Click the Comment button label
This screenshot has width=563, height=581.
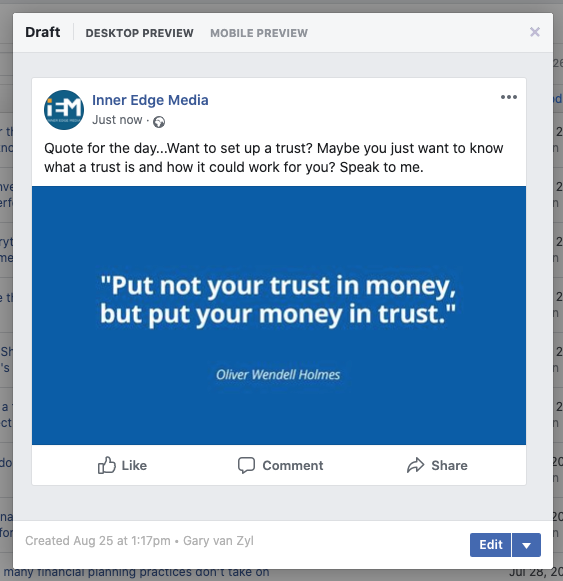[x=293, y=465]
